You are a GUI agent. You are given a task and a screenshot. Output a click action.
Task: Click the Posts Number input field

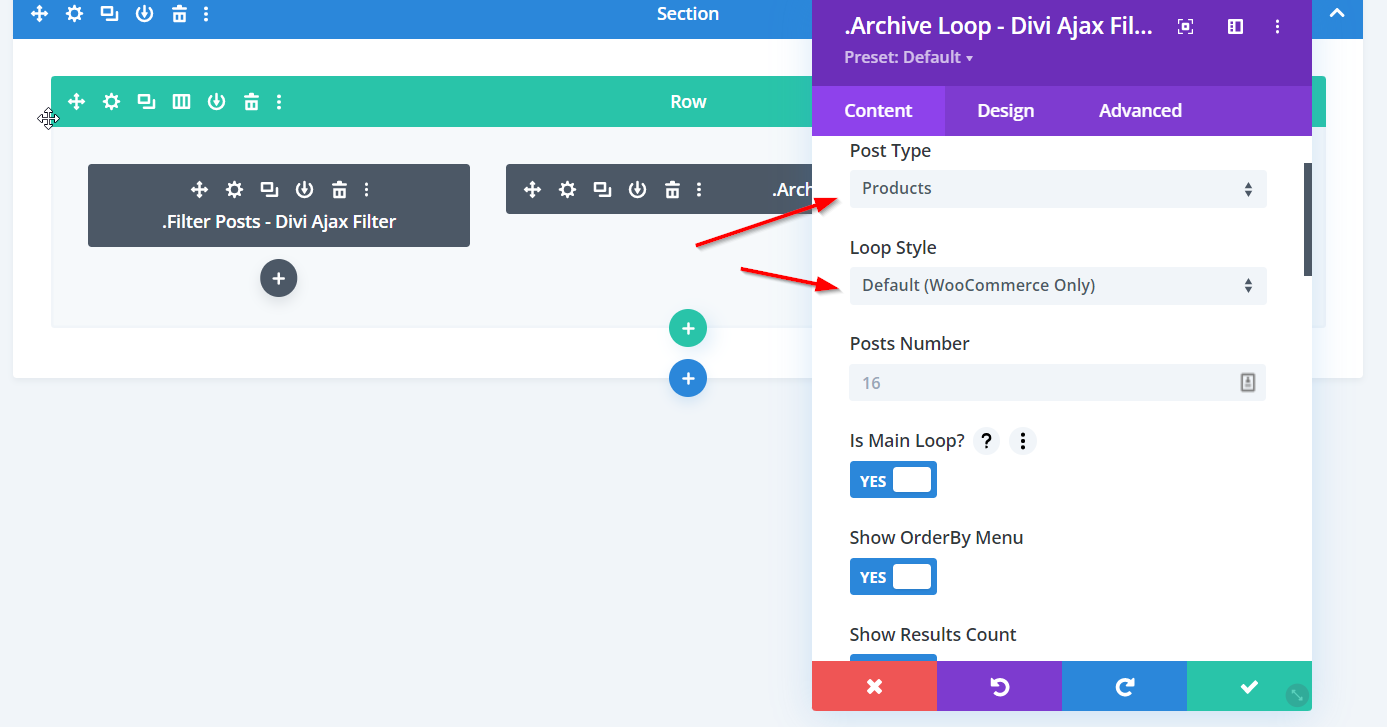click(x=1058, y=383)
